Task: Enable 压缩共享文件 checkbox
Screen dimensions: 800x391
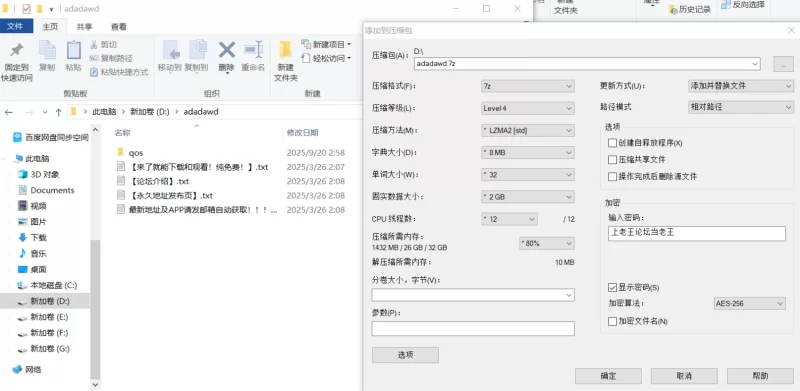Action: [x=613, y=160]
